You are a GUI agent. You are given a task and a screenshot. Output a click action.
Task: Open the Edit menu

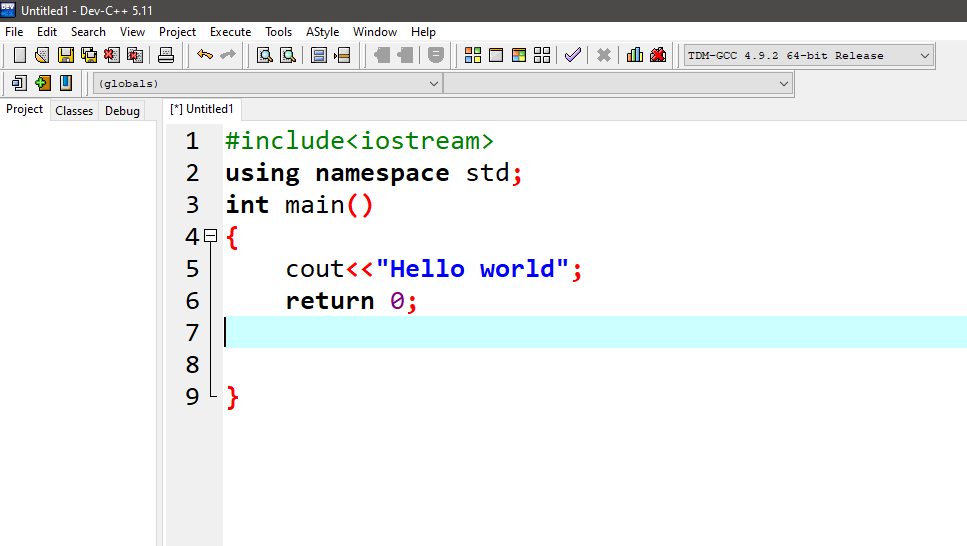(x=47, y=32)
